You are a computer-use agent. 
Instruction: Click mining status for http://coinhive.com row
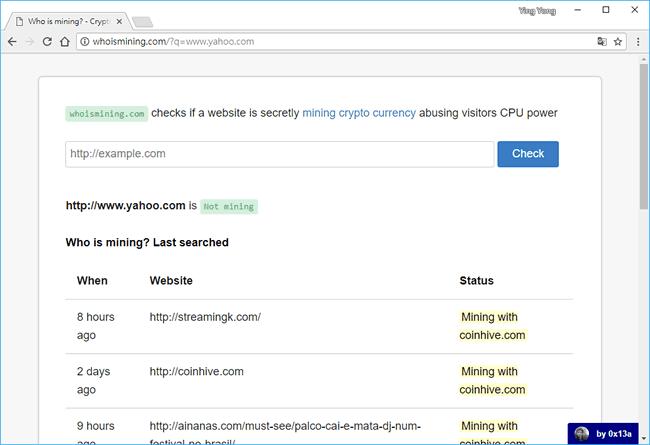492,380
